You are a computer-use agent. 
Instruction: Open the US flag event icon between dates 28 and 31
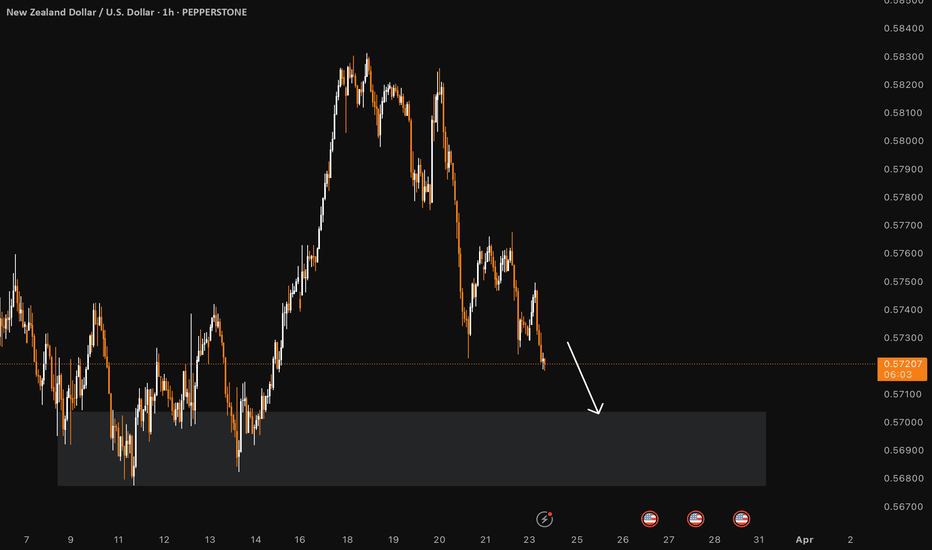(x=741, y=519)
